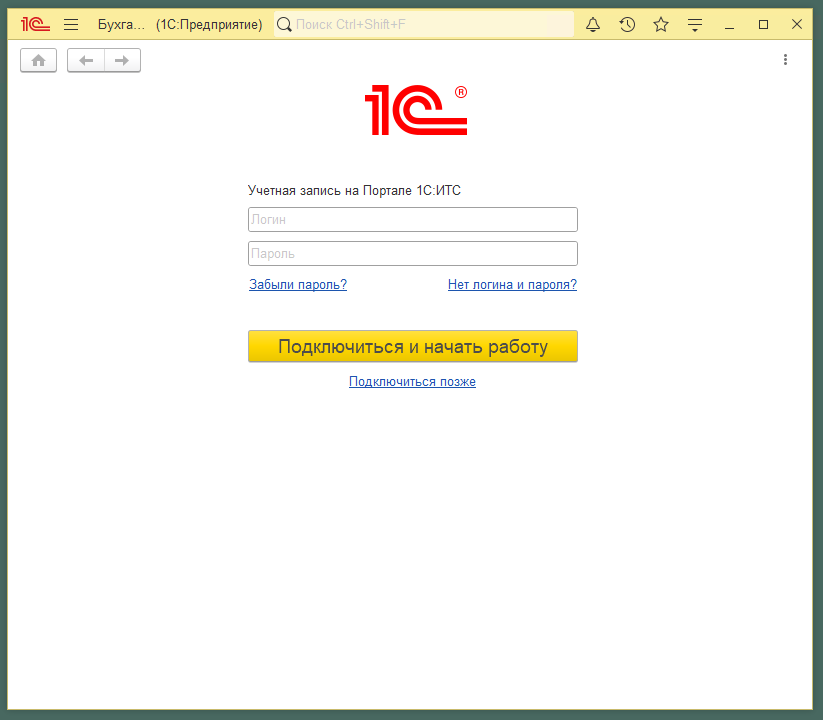The height and width of the screenshot is (720, 823).
Task: Open the three-dot more options menu
Action: pyautogui.click(x=785, y=59)
